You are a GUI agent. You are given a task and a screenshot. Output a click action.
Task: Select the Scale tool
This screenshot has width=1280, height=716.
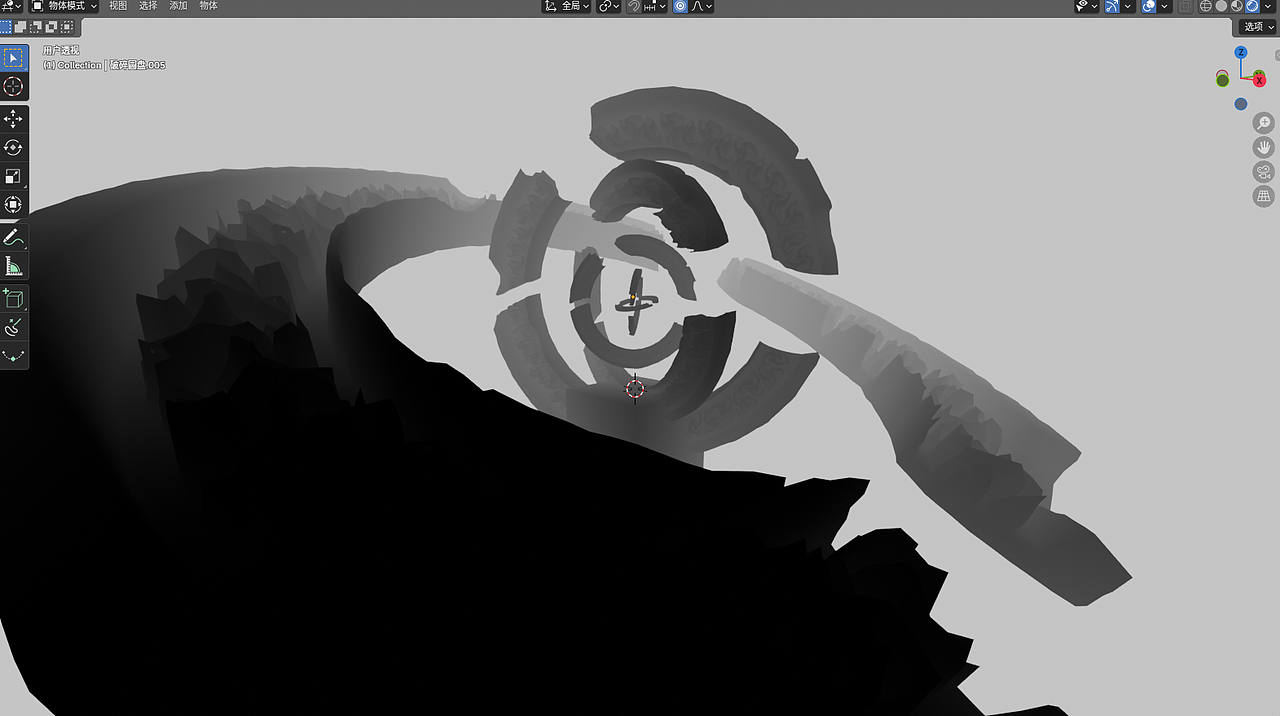14,176
